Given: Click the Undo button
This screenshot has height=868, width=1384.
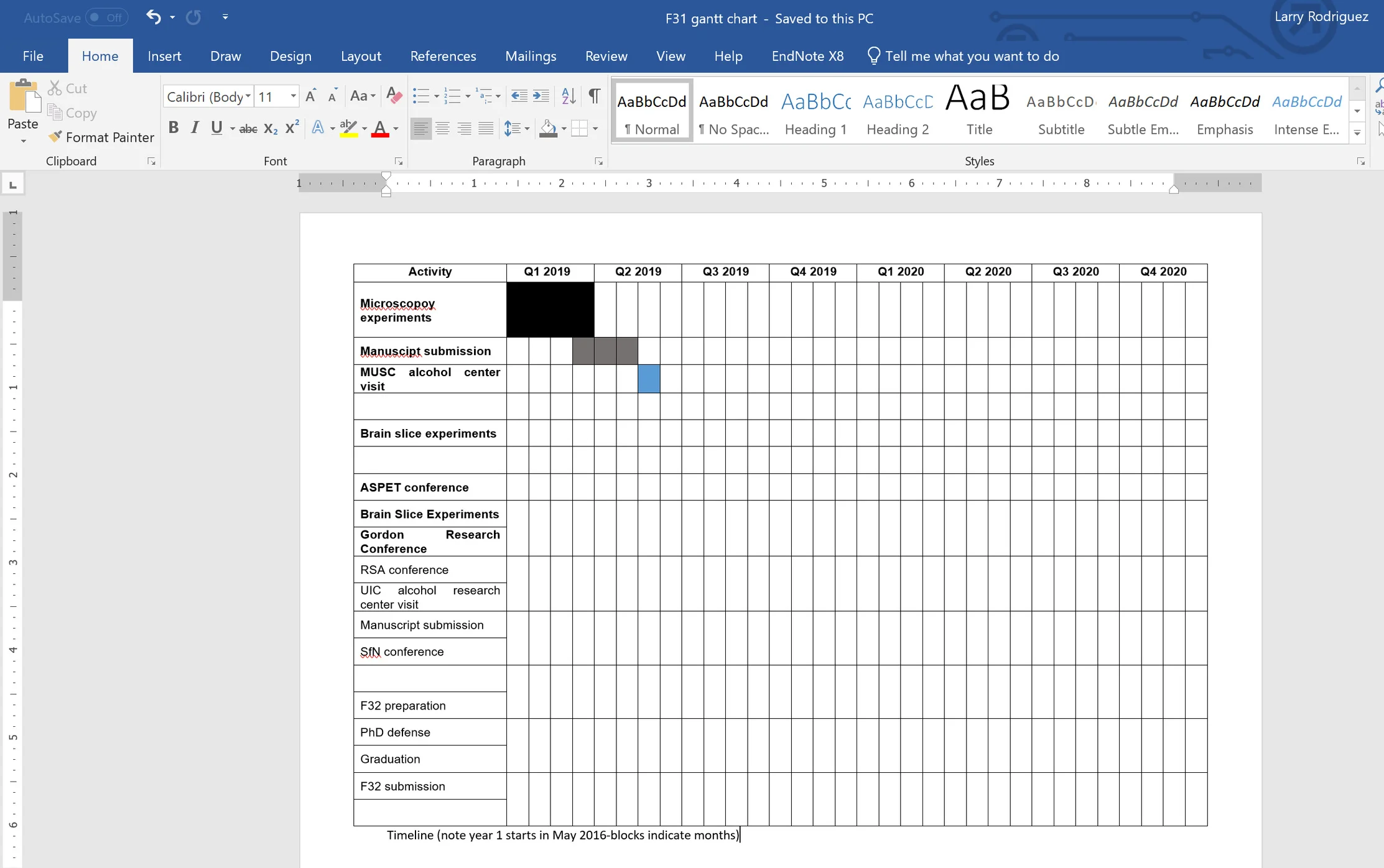Looking at the screenshot, I should [153, 17].
